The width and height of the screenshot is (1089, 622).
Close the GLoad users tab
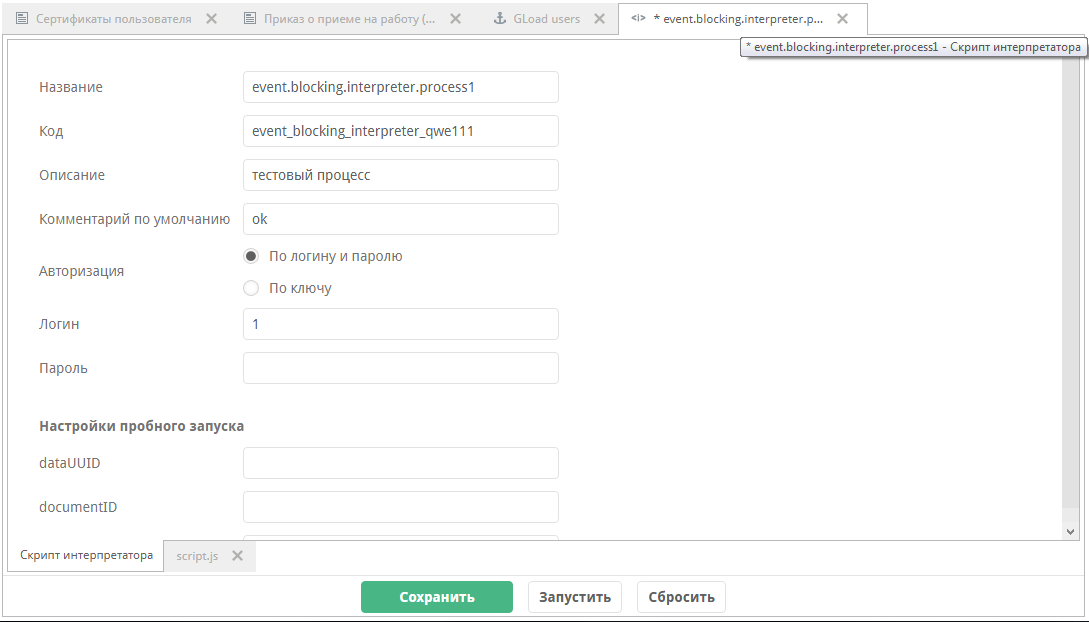pos(599,19)
